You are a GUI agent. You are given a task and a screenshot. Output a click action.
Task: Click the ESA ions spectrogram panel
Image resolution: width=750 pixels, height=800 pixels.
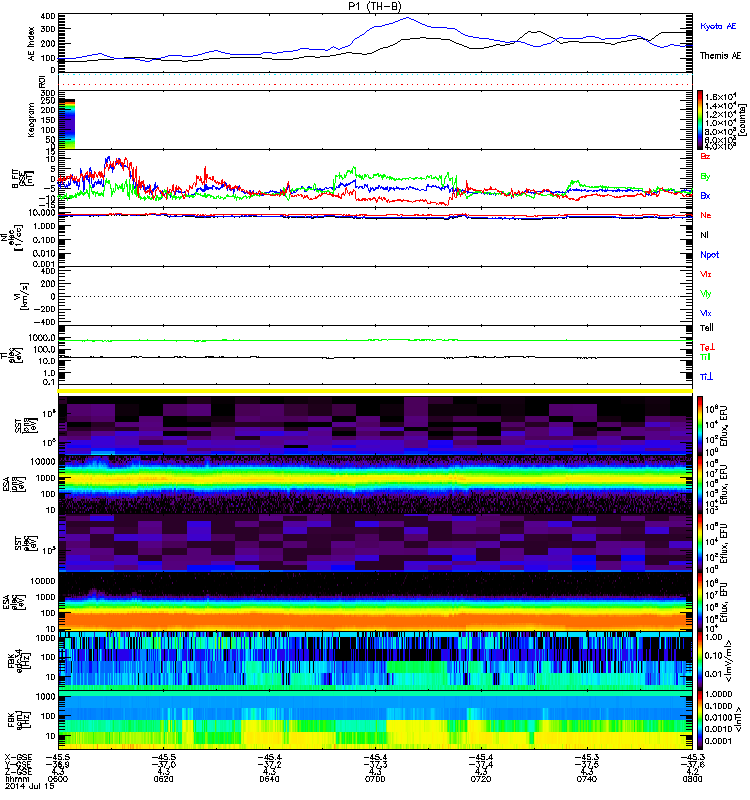(x=376, y=485)
